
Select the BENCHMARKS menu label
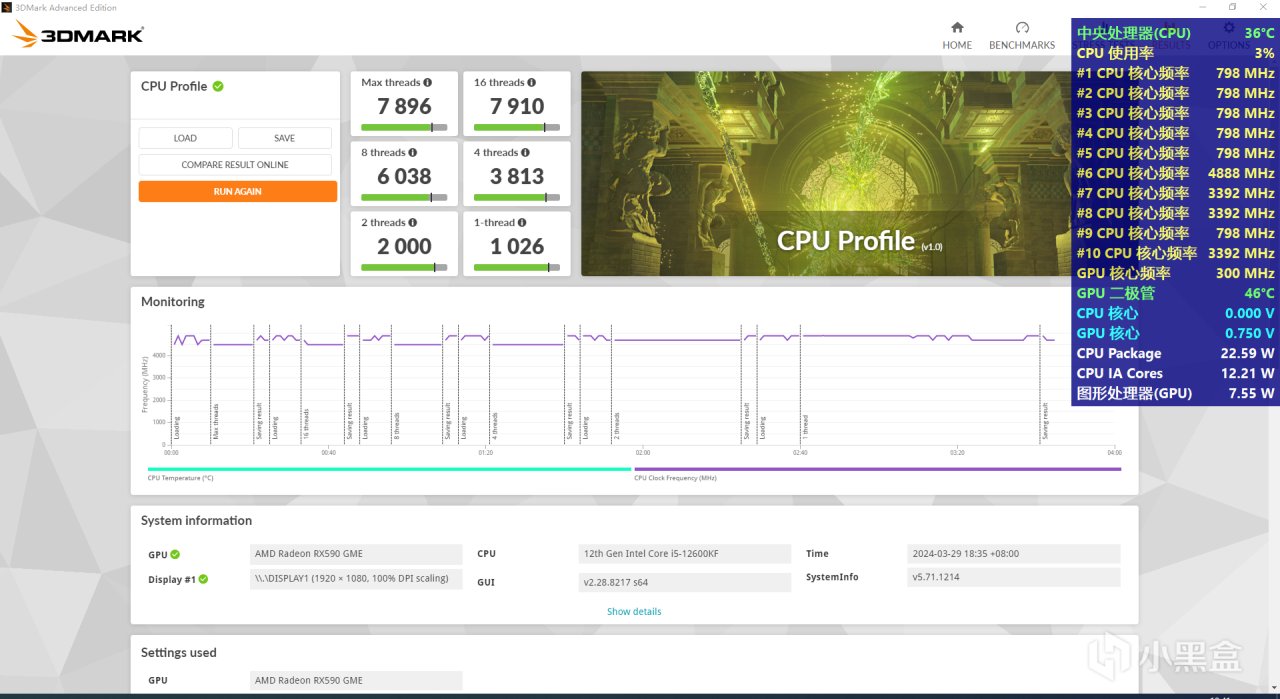tap(1022, 45)
